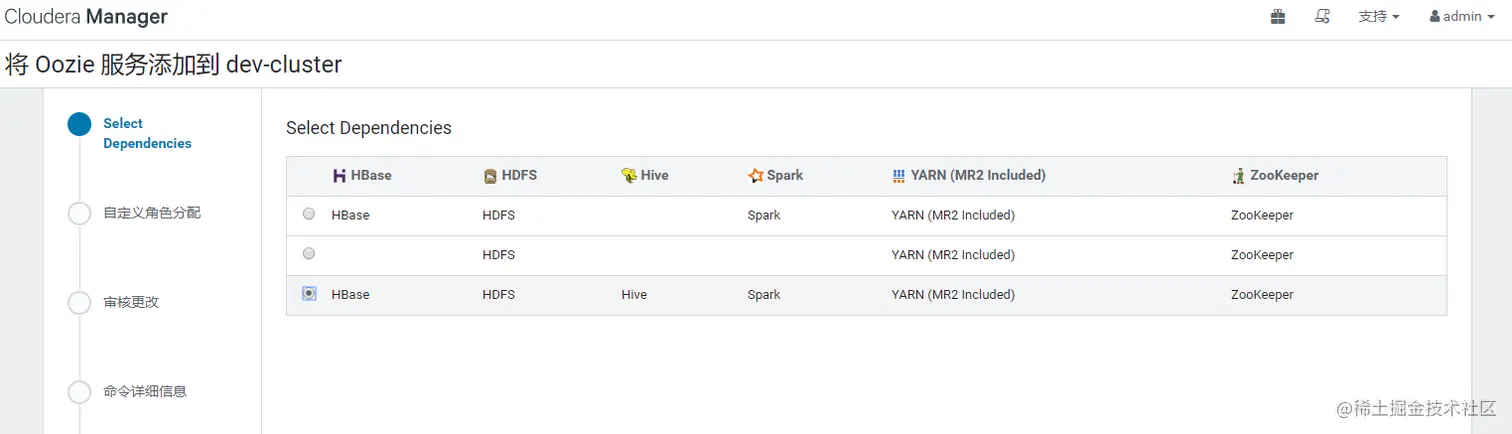
Task: Go to 审核更改 wizard step
Action: point(131,302)
